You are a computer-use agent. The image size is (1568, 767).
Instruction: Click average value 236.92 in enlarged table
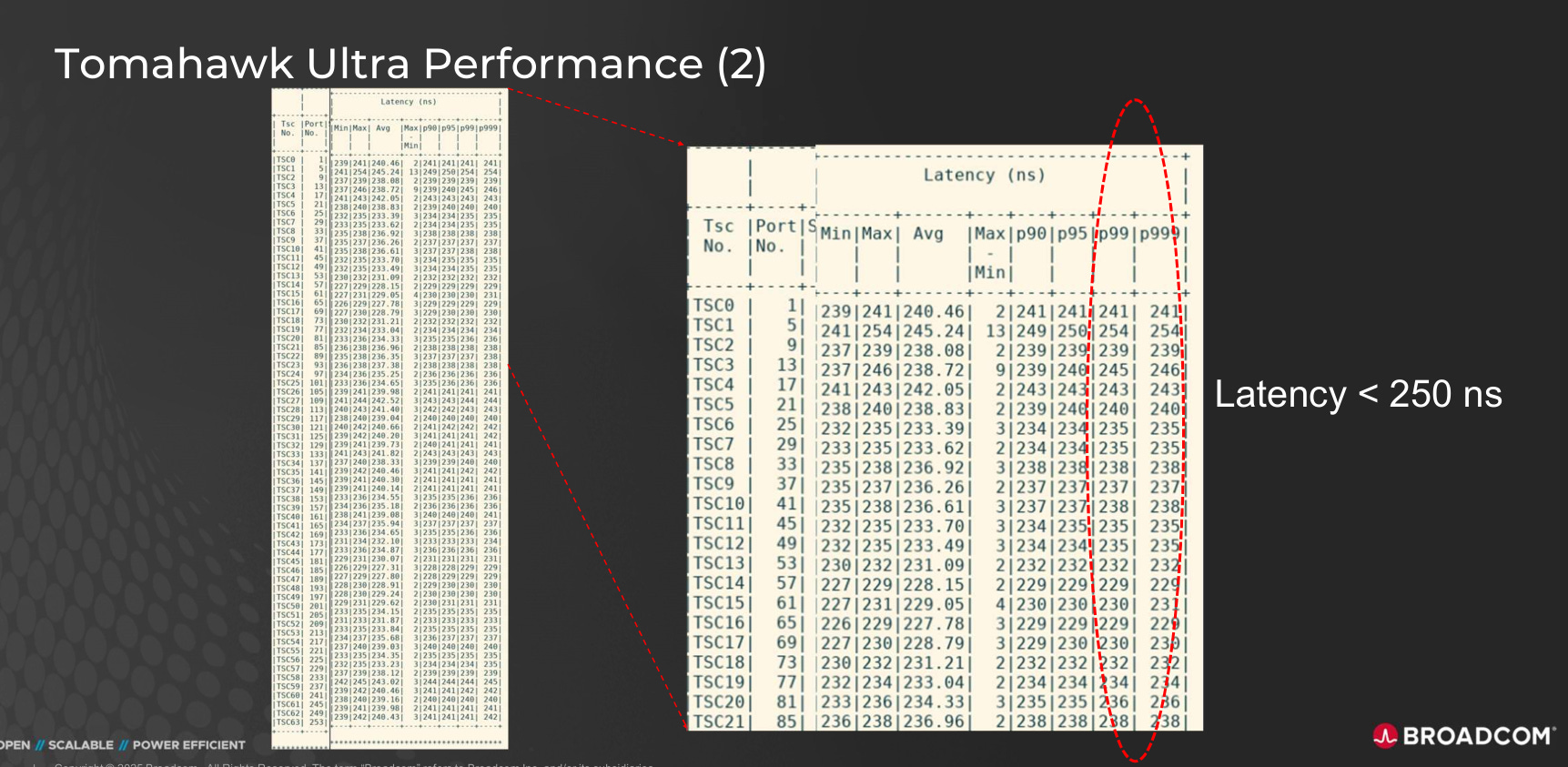pos(934,468)
